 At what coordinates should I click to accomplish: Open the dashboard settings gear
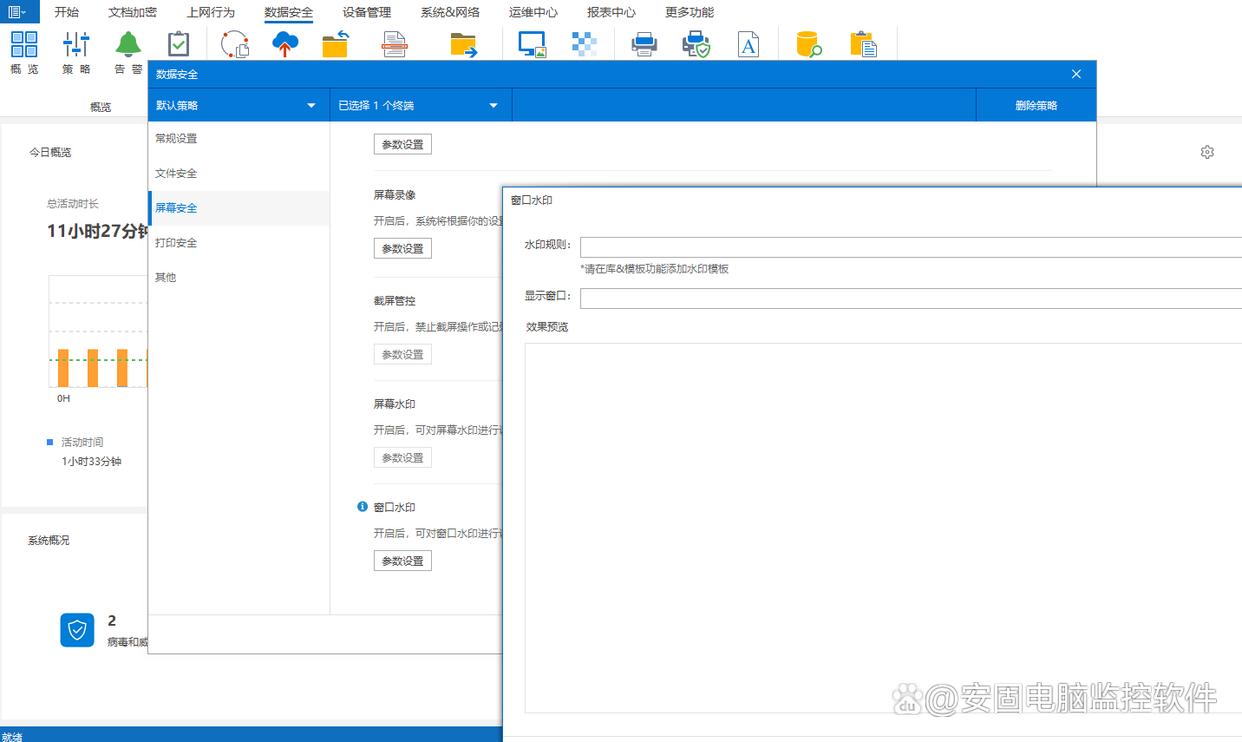1207,152
